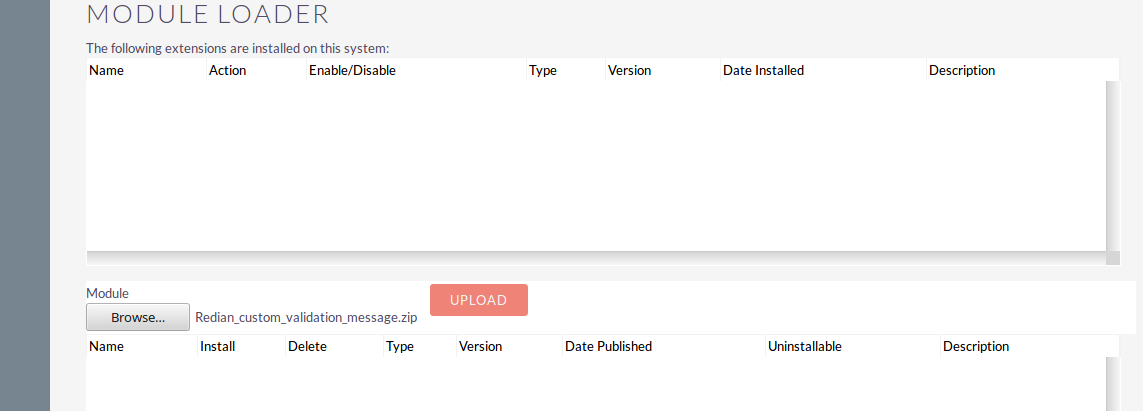Click the Version header in installed table
The width and height of the screenshot is (1143, 411).
pyautogui.click(x=629, y=71)
